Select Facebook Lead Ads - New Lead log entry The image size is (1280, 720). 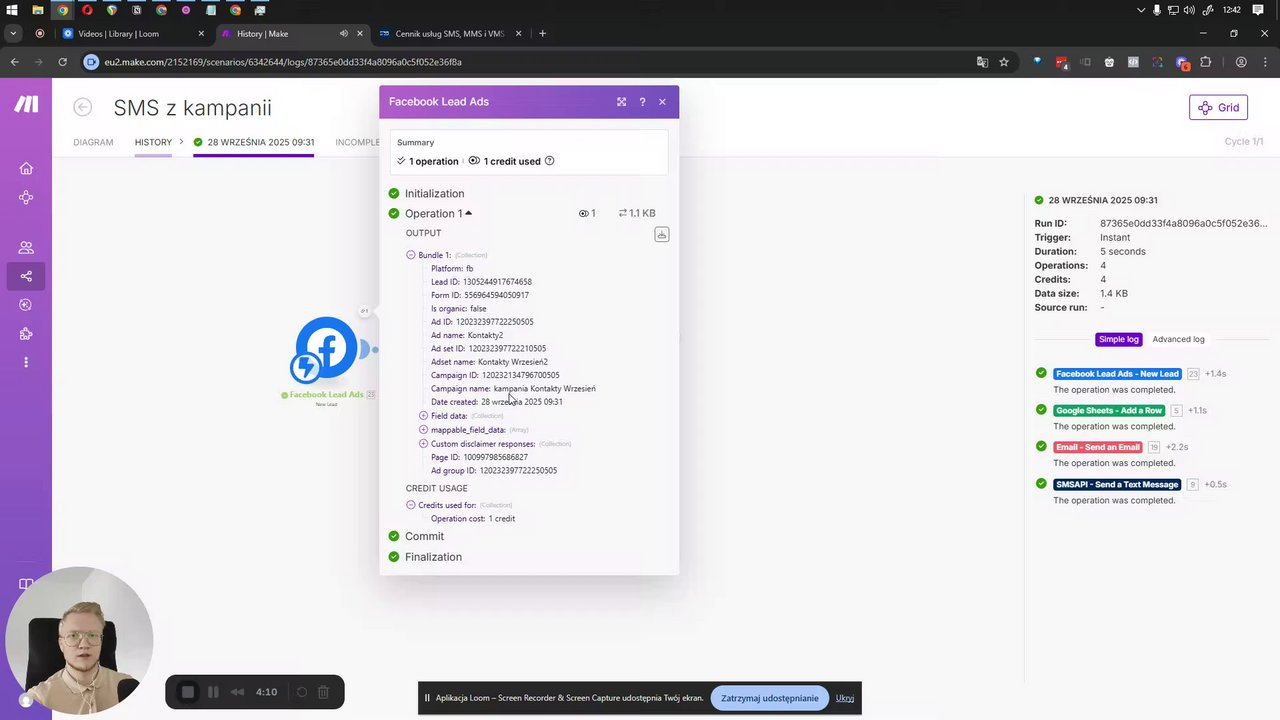[x=1117, y=373]
